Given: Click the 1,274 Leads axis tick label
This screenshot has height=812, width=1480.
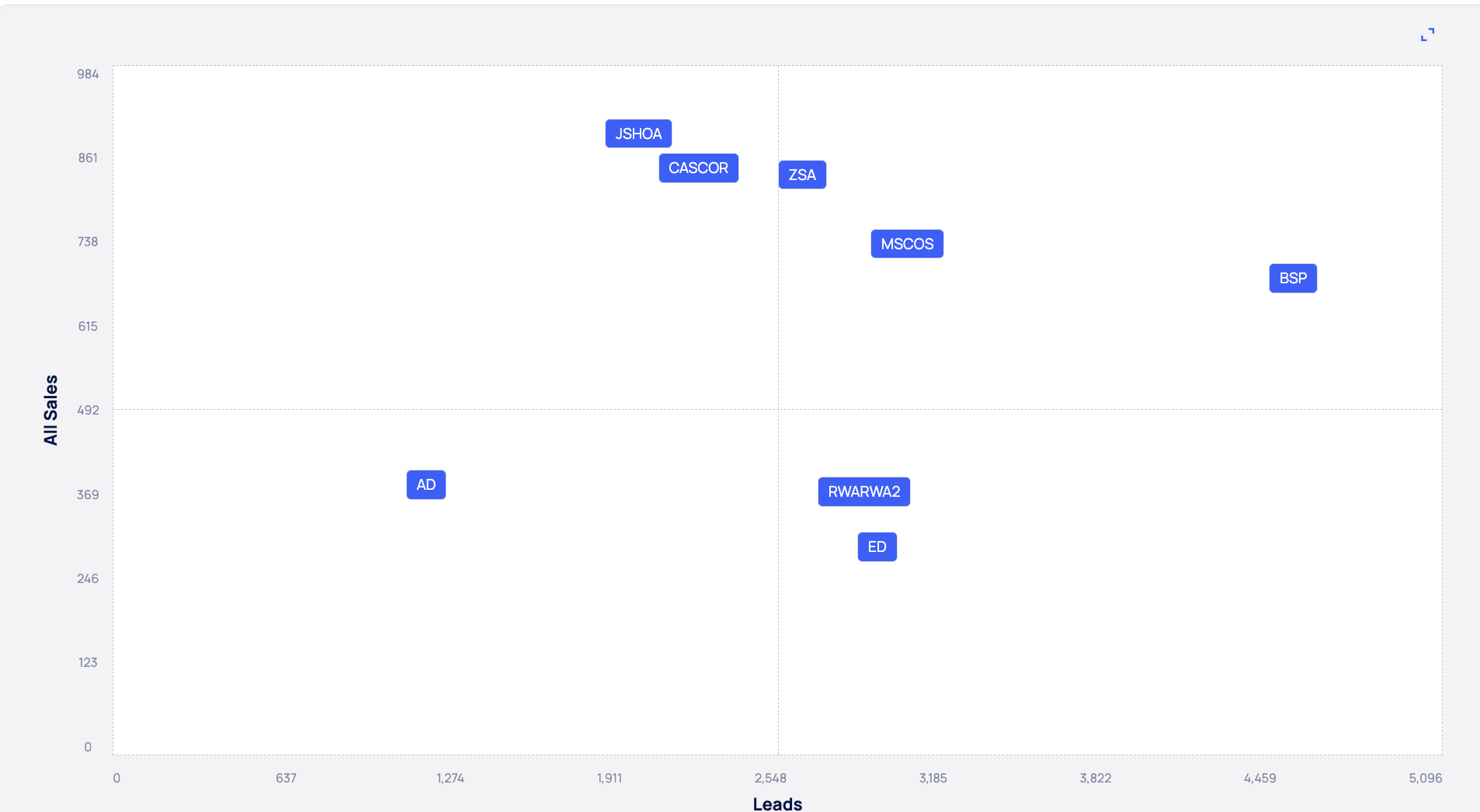Looking at the screenshot, I should click(x=450, y=778).
